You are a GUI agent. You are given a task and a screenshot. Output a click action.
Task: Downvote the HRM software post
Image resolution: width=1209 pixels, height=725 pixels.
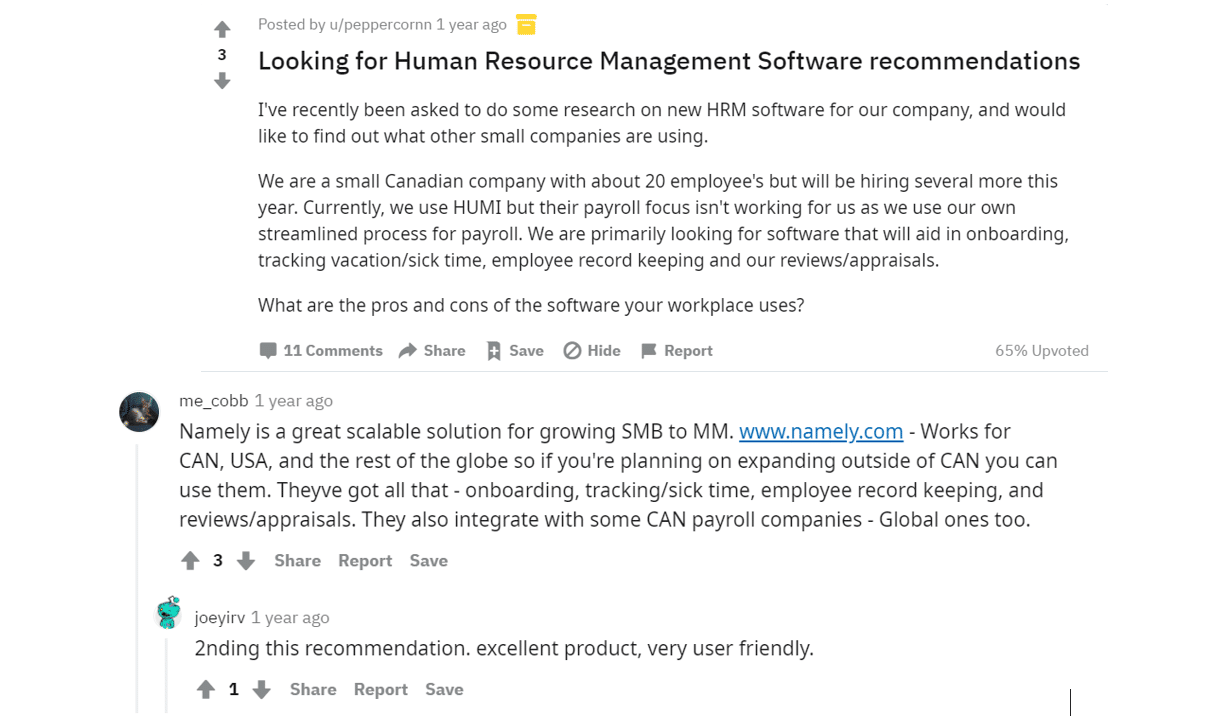point(222,81)
